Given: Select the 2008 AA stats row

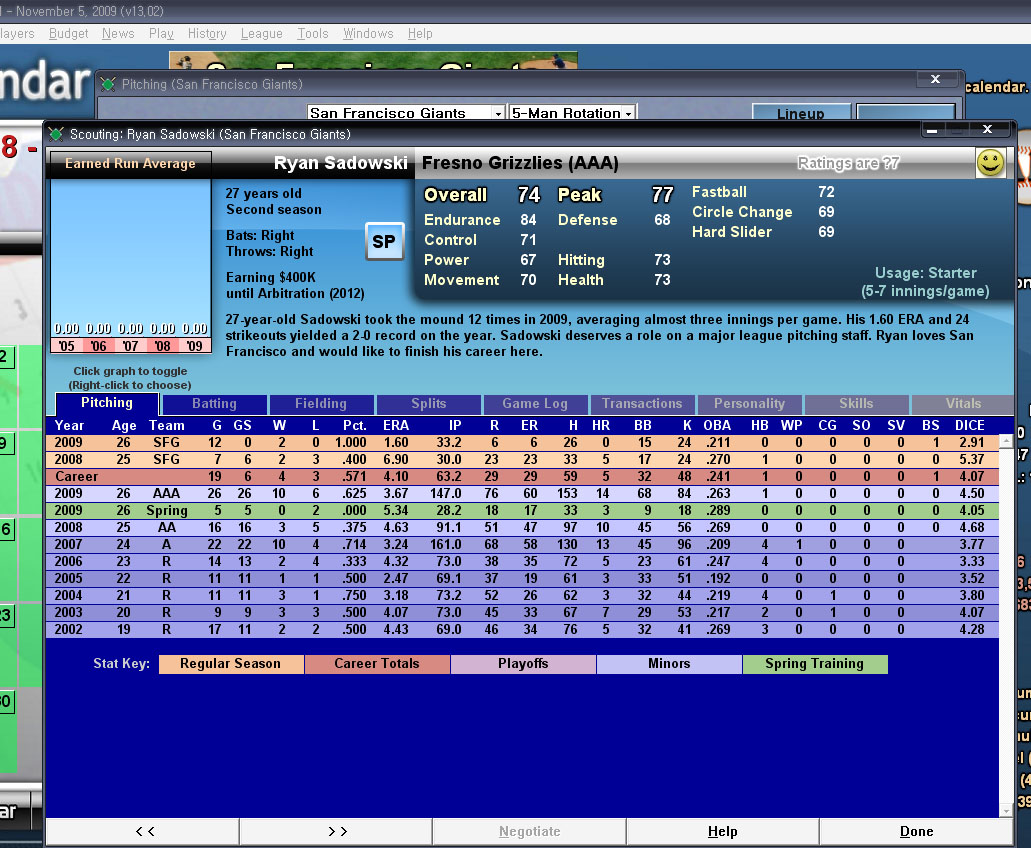Looking at the screenshot, I should (522, 528).
